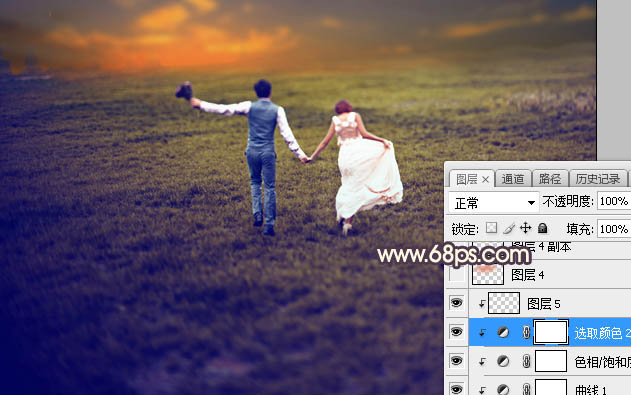Click the 曲线 1 layer mask thumbnail
The height and width of the screenshot is (395, 631).
(551, 387)
